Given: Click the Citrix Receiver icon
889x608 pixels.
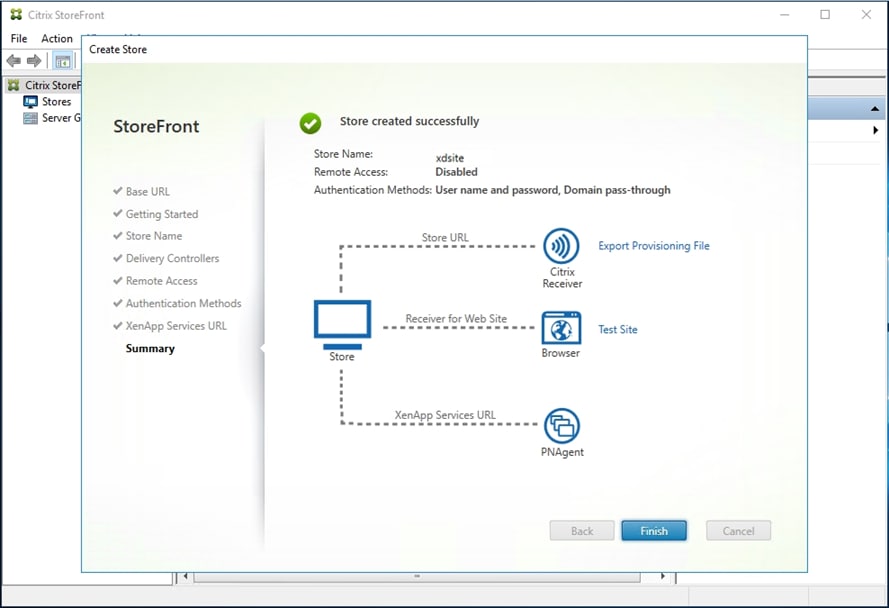Looking at the screenshot, I should point(561,246).
